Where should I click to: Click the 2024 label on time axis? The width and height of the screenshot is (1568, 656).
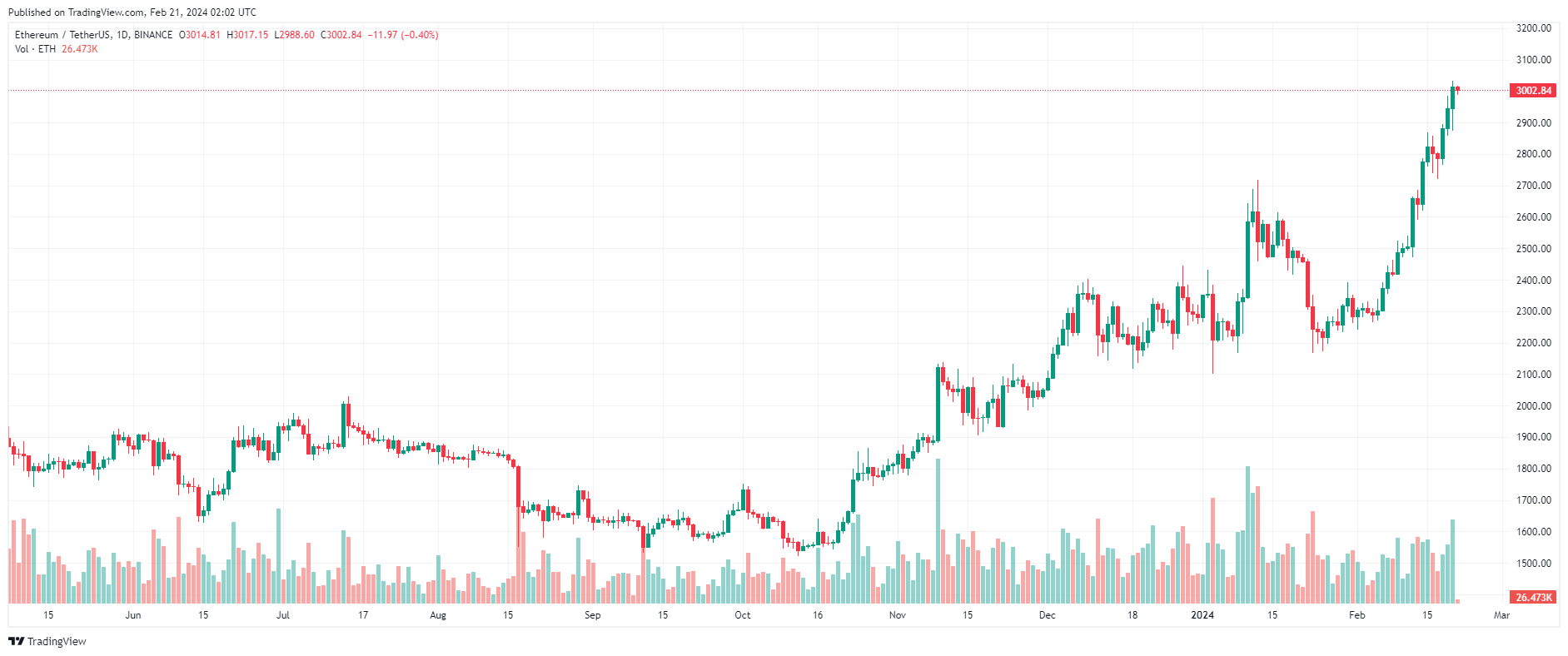(x=1202, y=615)
